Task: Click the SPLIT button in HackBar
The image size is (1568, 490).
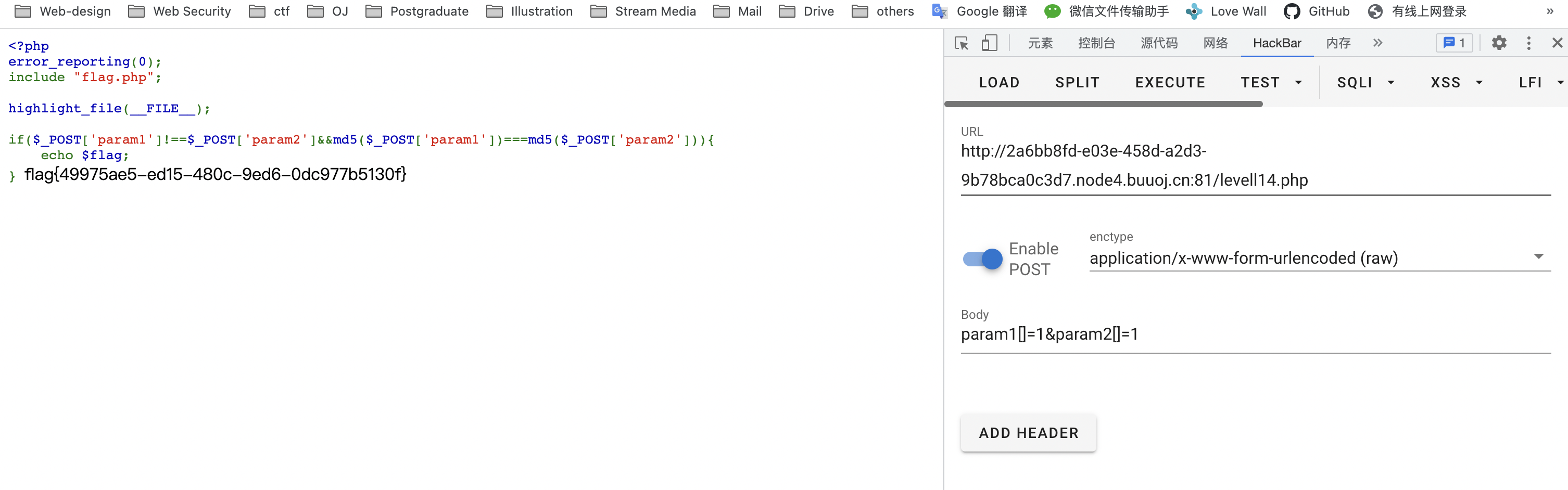Action: [x=1078, y=83]
